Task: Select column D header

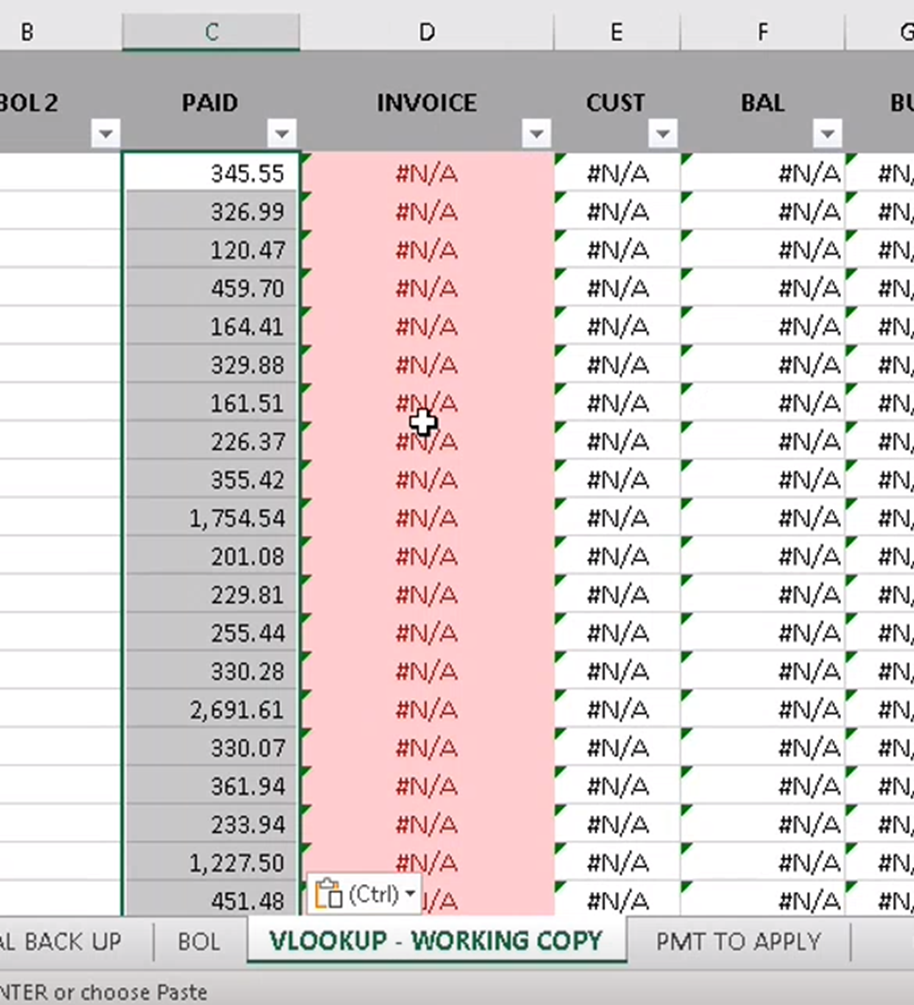Action: coord(427,31)
